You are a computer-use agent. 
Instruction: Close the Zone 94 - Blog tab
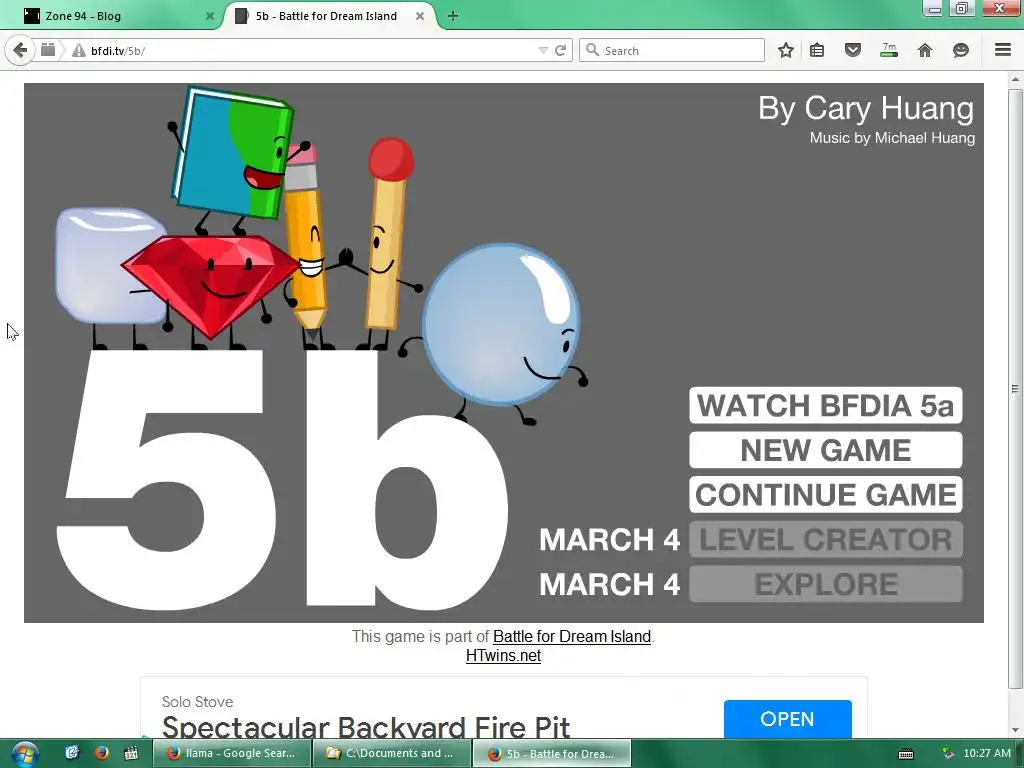(210, 16)
